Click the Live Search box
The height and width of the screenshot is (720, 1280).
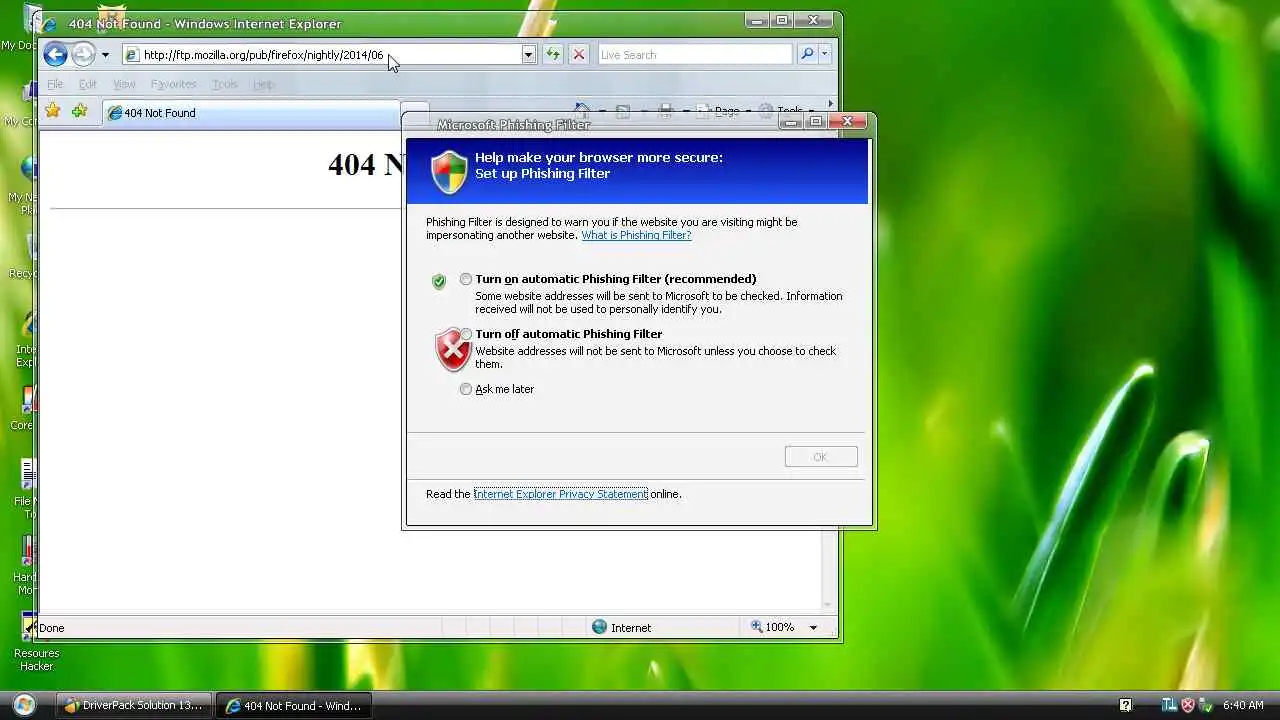pyautogui.click(x=695, y=55)
